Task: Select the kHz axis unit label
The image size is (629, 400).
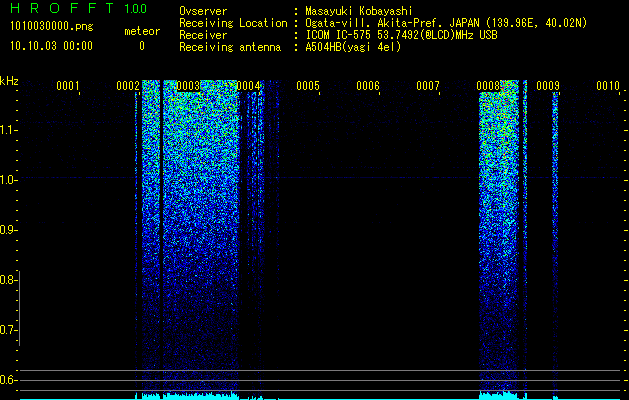Action: pyautogui.click(x=9, y=81)
